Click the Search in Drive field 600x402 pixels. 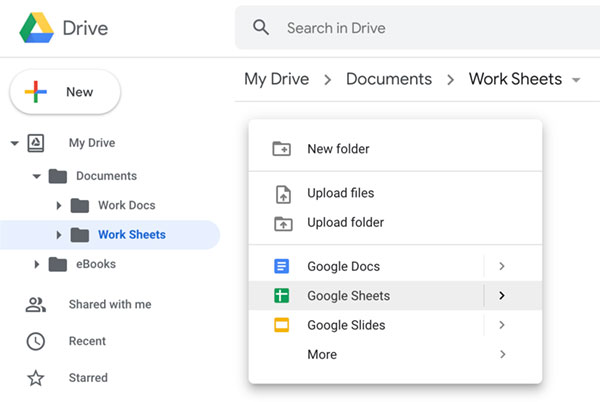(417, 28)
